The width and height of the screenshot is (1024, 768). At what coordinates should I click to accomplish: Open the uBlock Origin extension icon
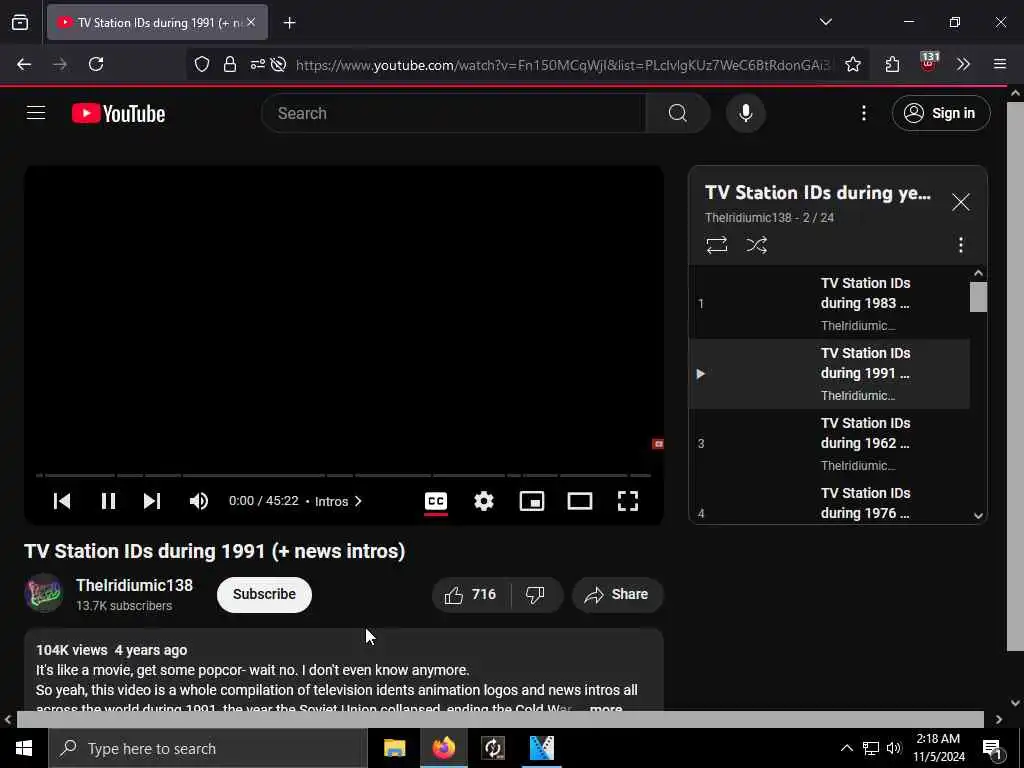(x=928, y=62)
